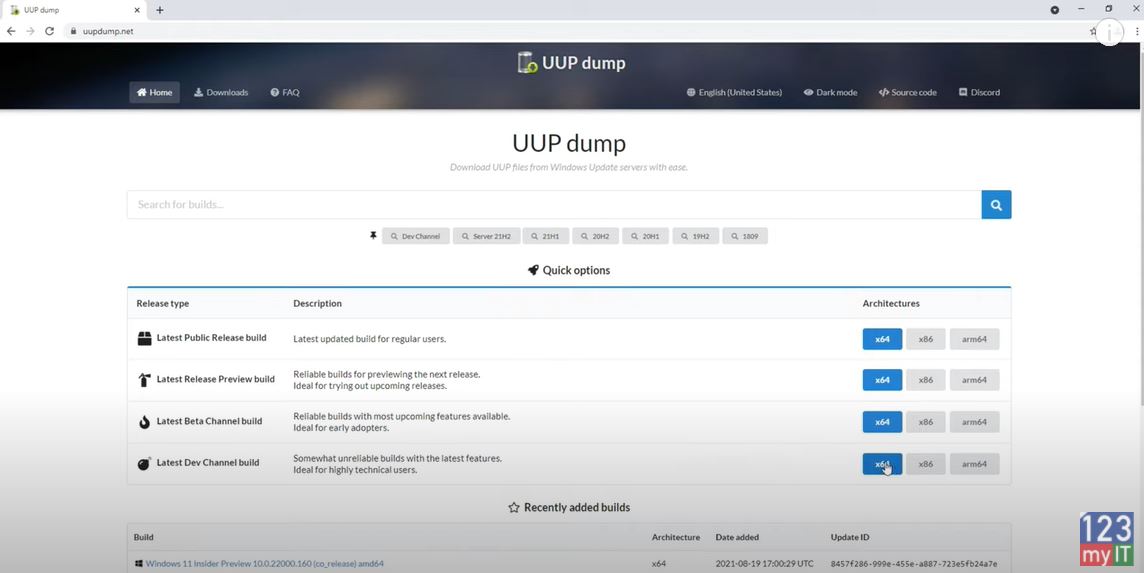Click the box icon beside Latest Public Release
Image resolution: width=1144 pixels, height=573 pixels.
pos(144,339)
